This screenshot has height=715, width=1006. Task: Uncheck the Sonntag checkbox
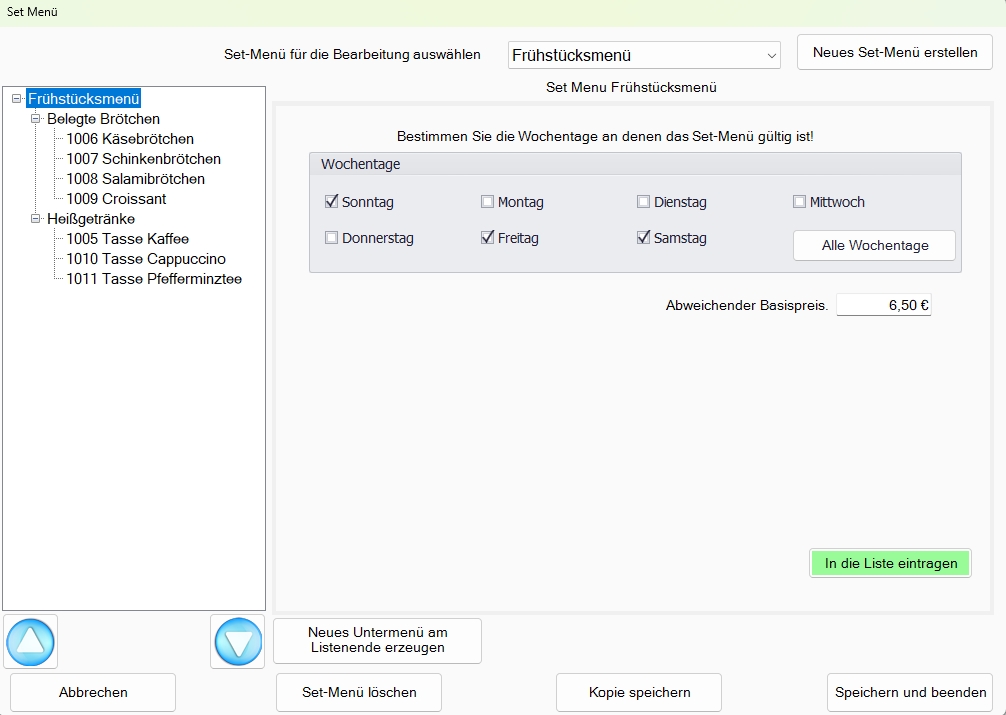tap(332, 202)
